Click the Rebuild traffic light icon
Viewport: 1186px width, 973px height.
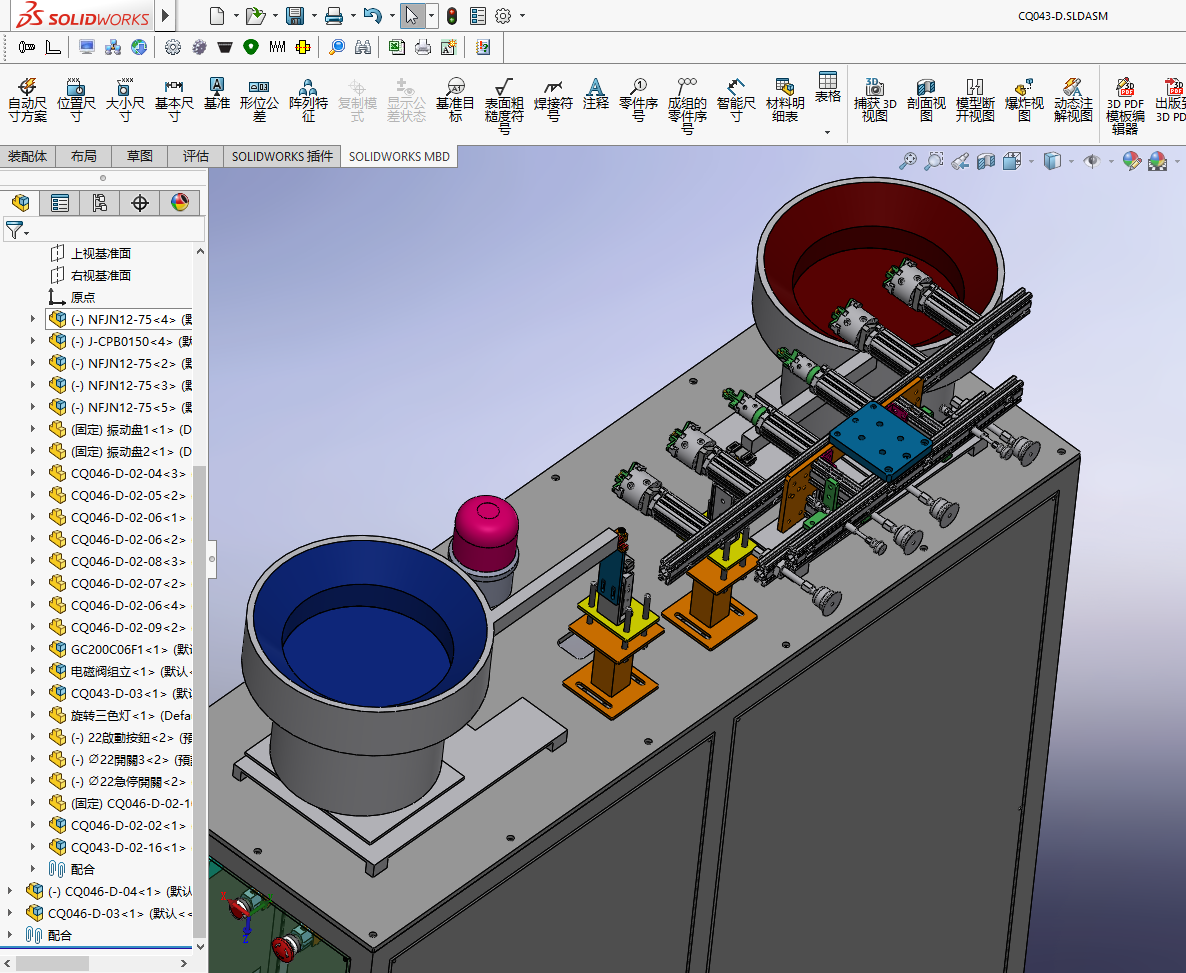(452, 16)
